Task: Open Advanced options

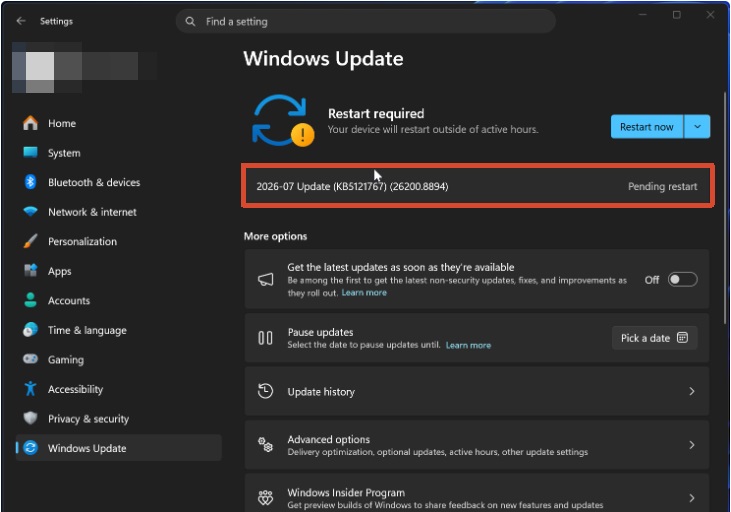Action: [476, 445]
